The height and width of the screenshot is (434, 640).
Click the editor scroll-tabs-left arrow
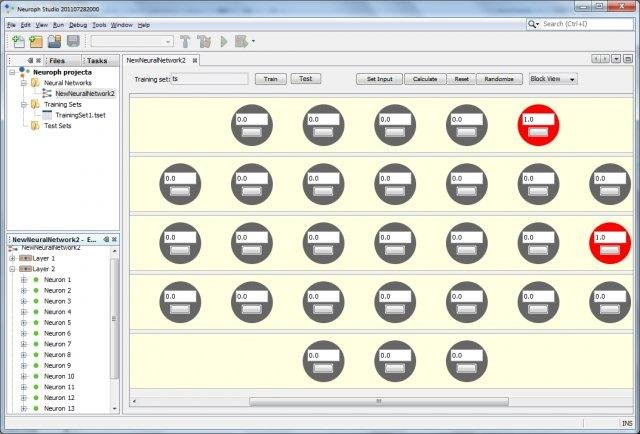click(596, 59)
